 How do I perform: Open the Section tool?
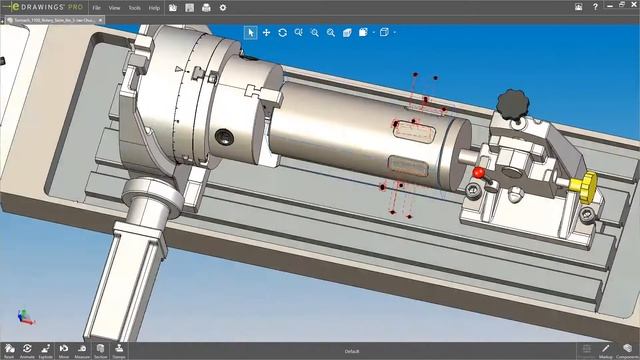(100, 351)
